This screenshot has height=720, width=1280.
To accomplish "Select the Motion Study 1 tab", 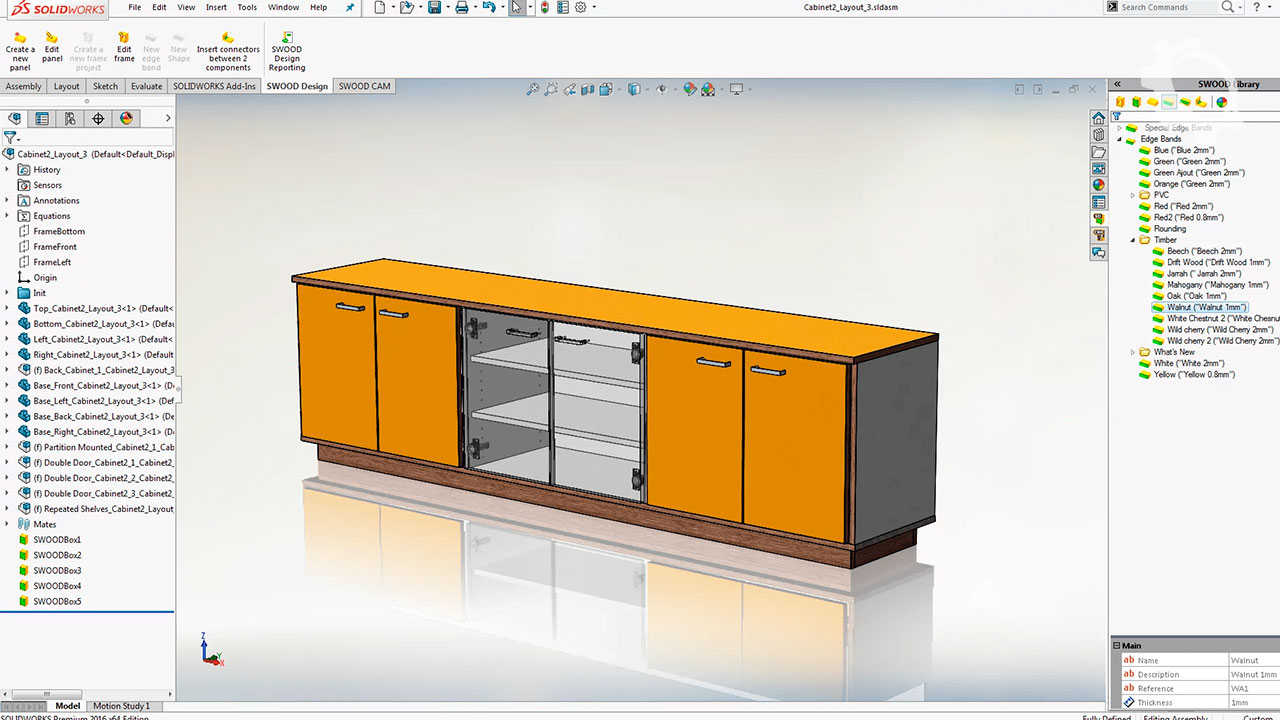I will (121, 706).
